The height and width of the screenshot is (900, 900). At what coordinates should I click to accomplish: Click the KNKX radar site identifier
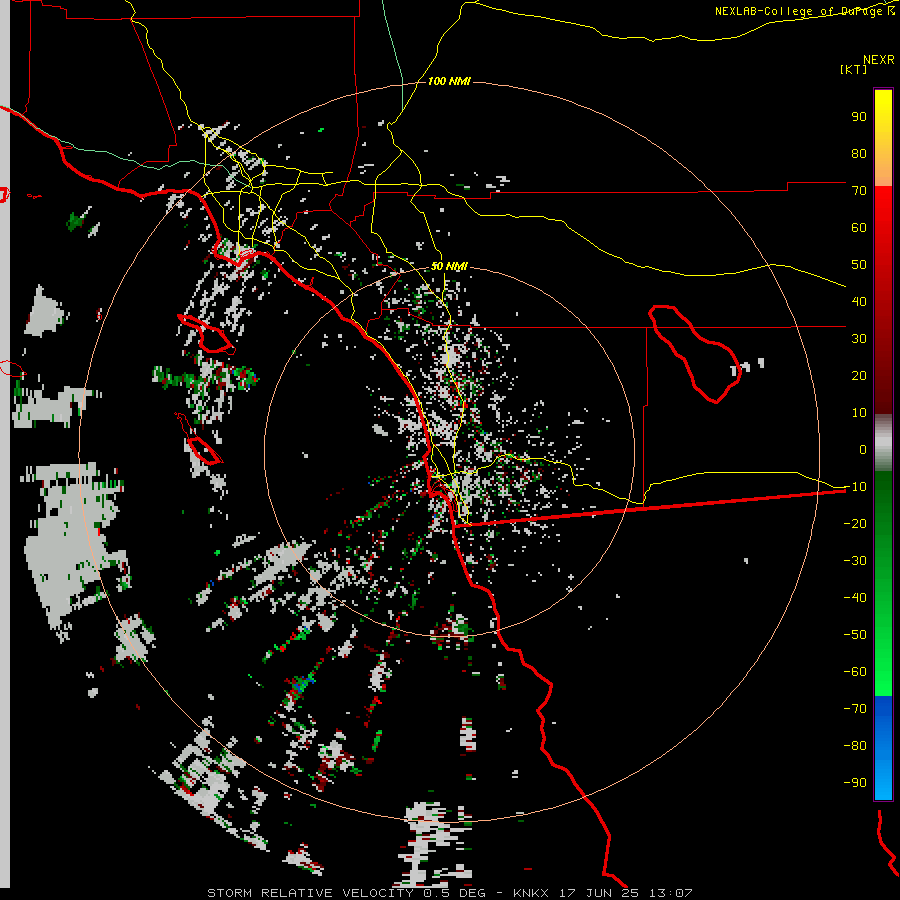(x=531, y=893)
